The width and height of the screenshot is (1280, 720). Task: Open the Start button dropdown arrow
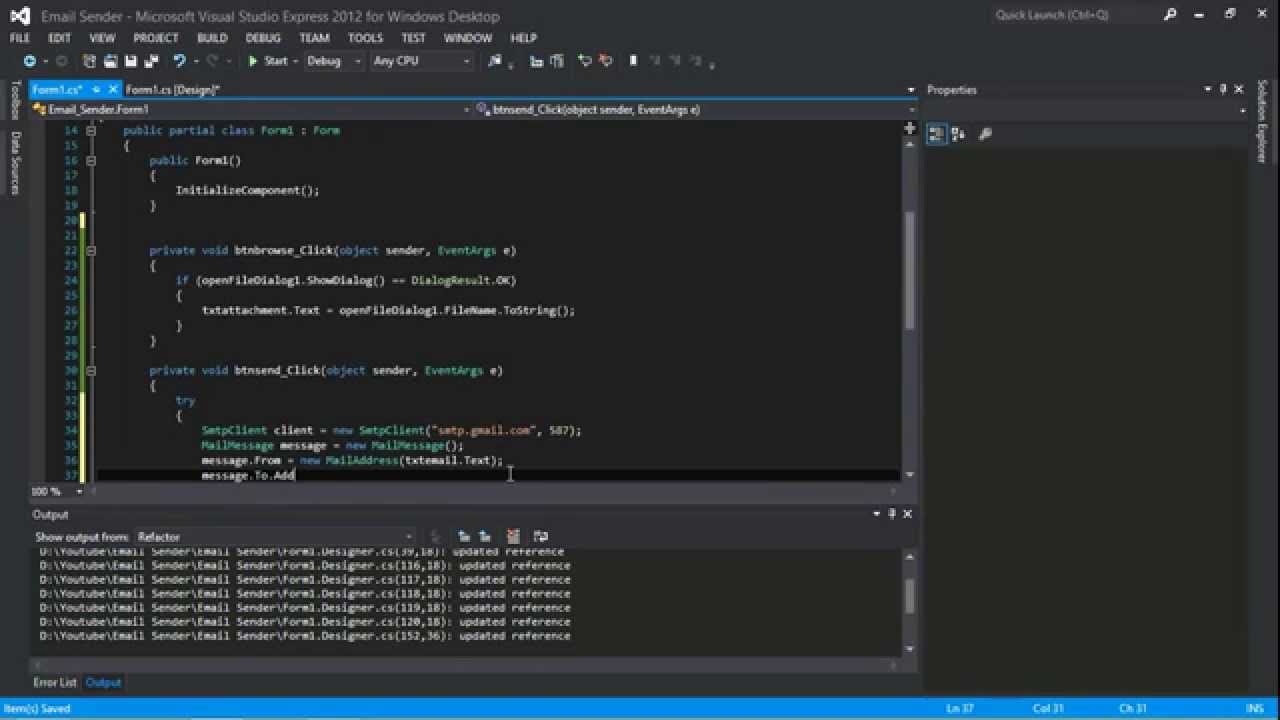pyautogui.click(x=296, y=61)
